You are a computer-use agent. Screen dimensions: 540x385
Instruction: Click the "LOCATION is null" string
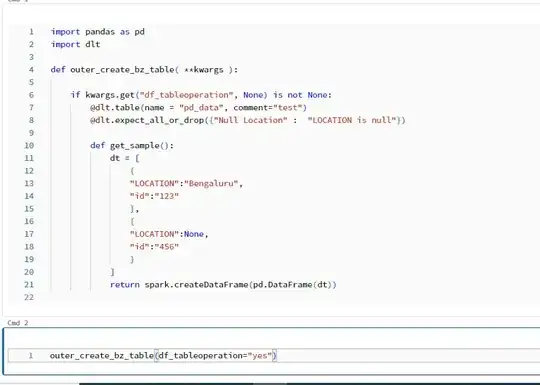click(352, 120)
